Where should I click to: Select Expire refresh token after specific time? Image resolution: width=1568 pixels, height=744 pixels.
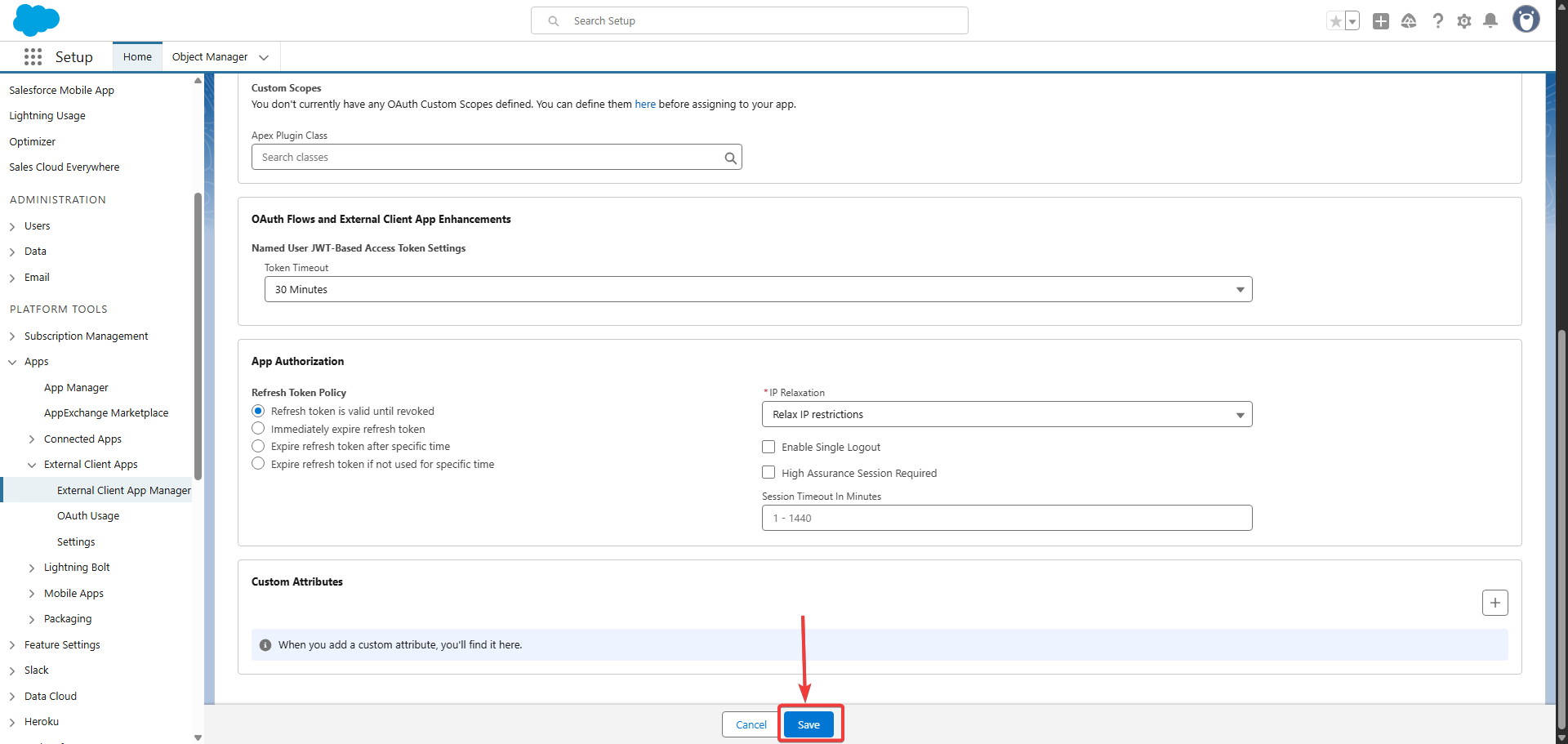pos(258,446)
